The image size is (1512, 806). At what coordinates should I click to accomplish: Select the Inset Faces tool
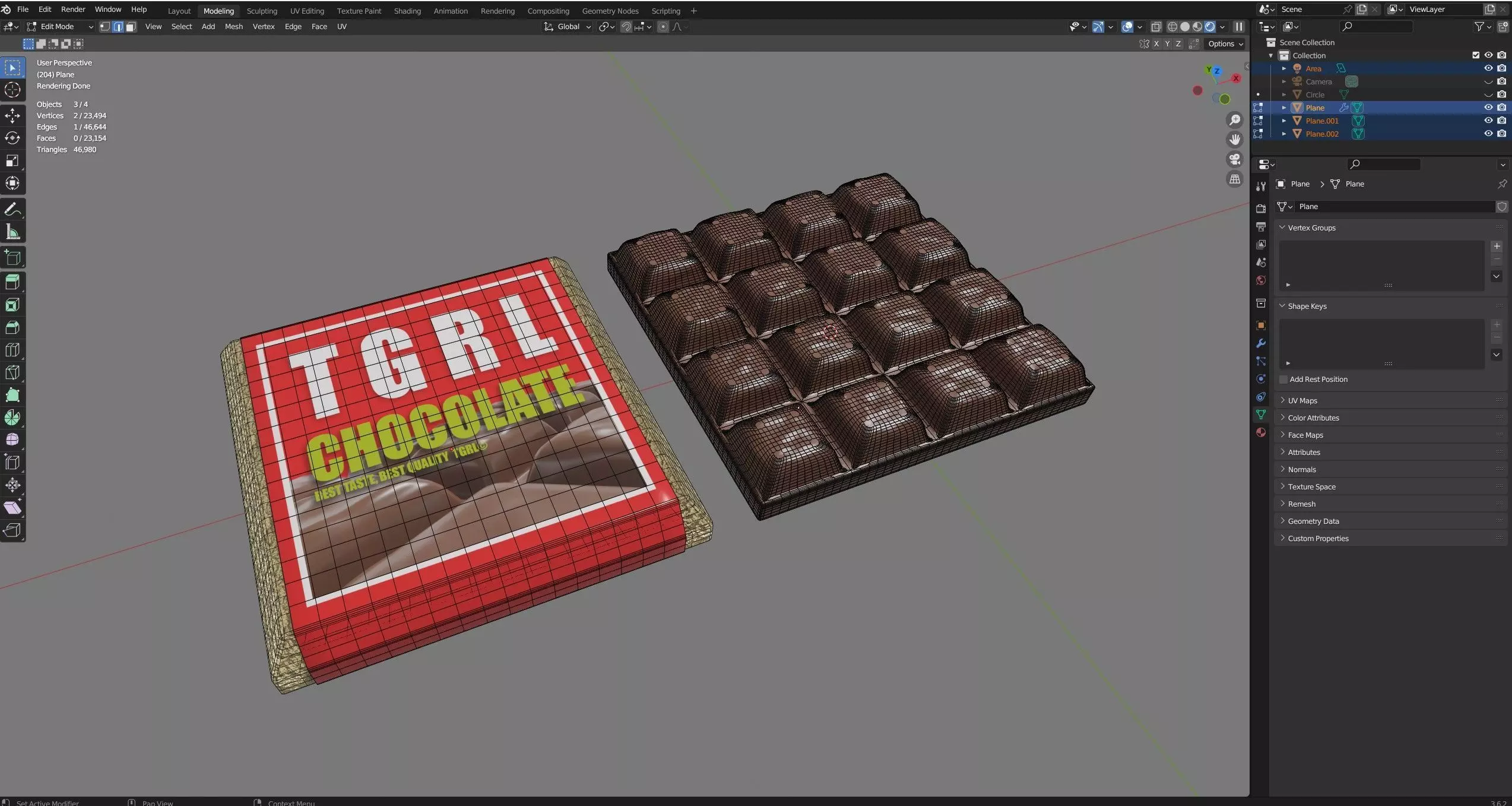12,305
